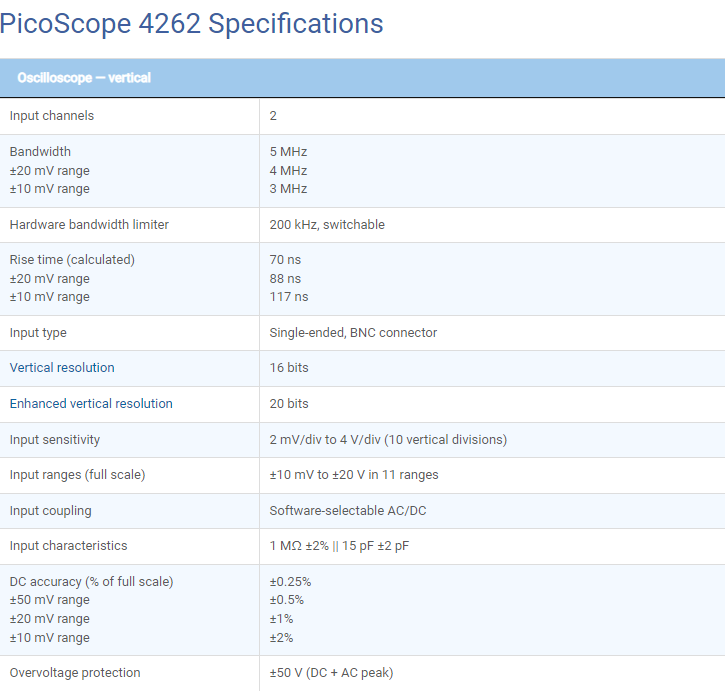Select the ±50 V (DC + AC peak) value

[x=332, y=673]
